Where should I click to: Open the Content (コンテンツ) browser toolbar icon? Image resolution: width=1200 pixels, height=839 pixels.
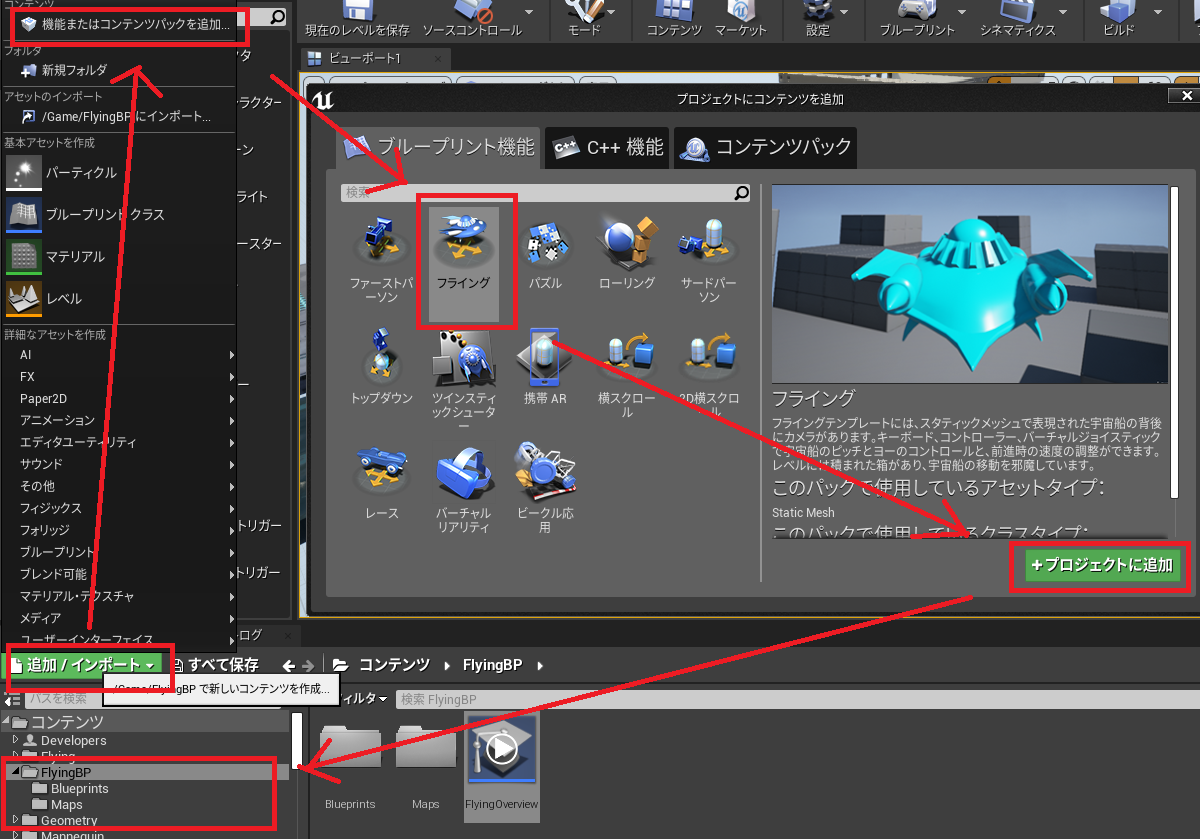tap(674, 10)
